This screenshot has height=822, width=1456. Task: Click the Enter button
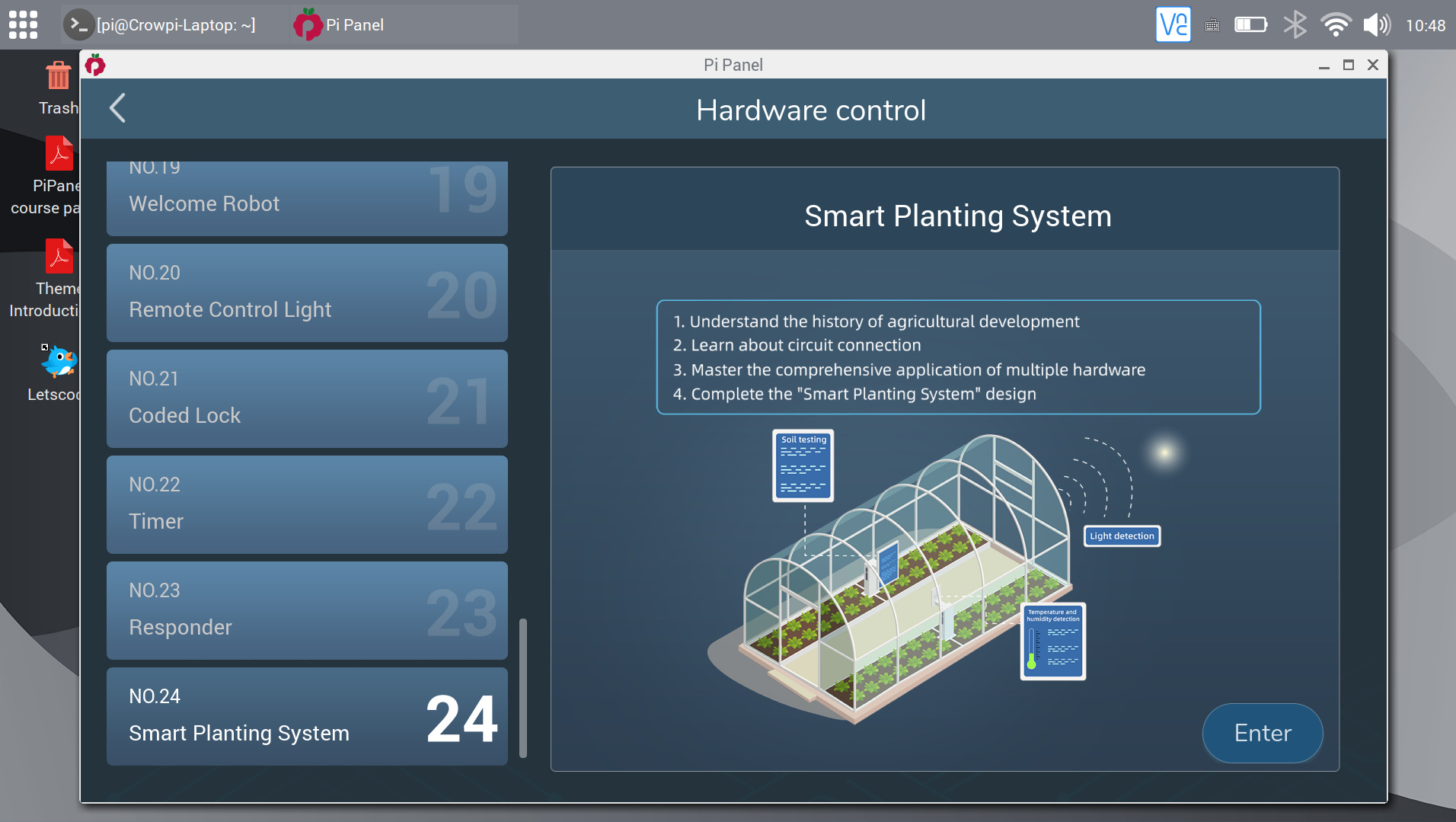1263,733
